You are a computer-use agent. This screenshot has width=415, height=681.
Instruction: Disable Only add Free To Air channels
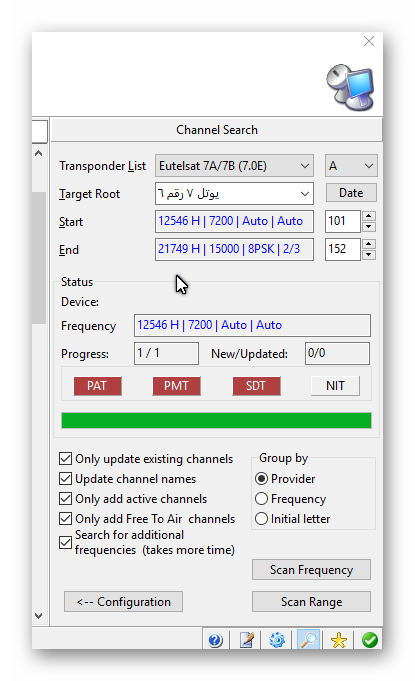point(66,519)
